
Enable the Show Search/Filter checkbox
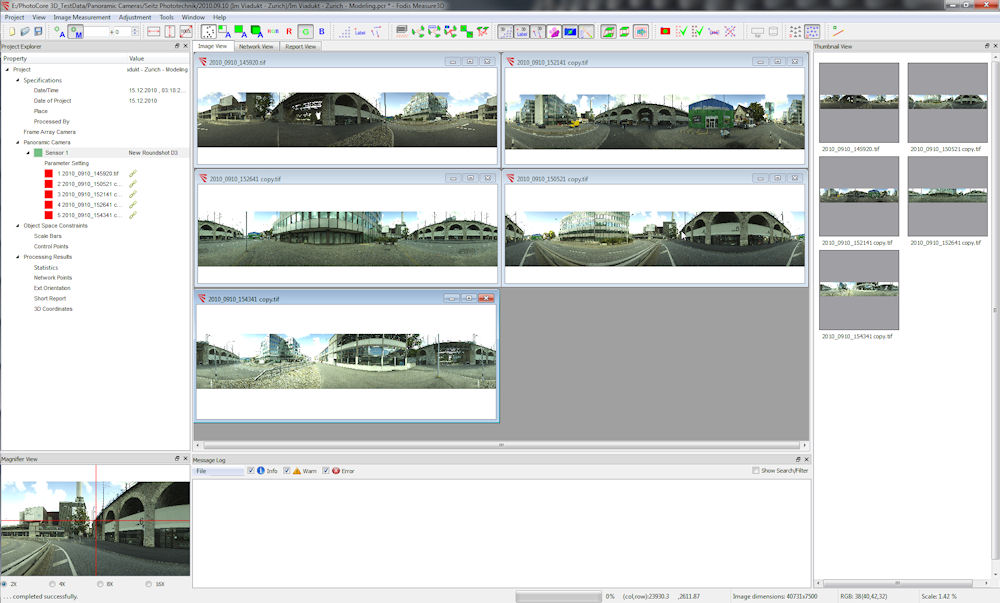click(756, 470)
